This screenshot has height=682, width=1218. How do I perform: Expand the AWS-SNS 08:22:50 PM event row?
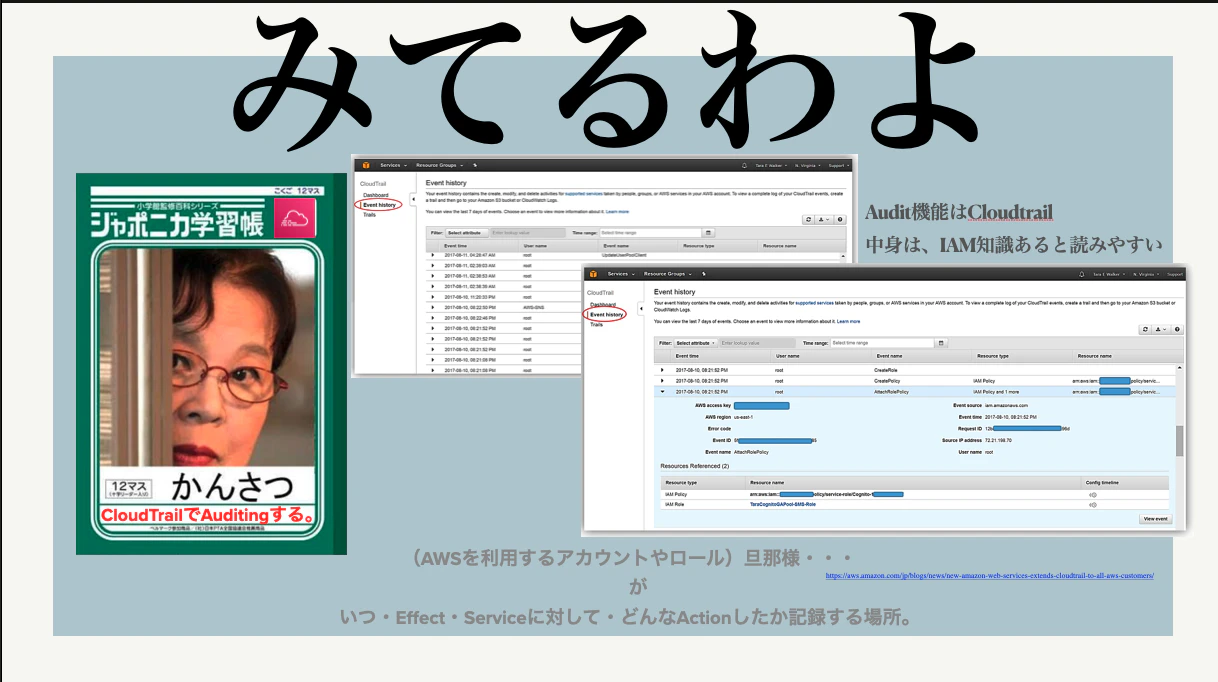tap(433, 307)
